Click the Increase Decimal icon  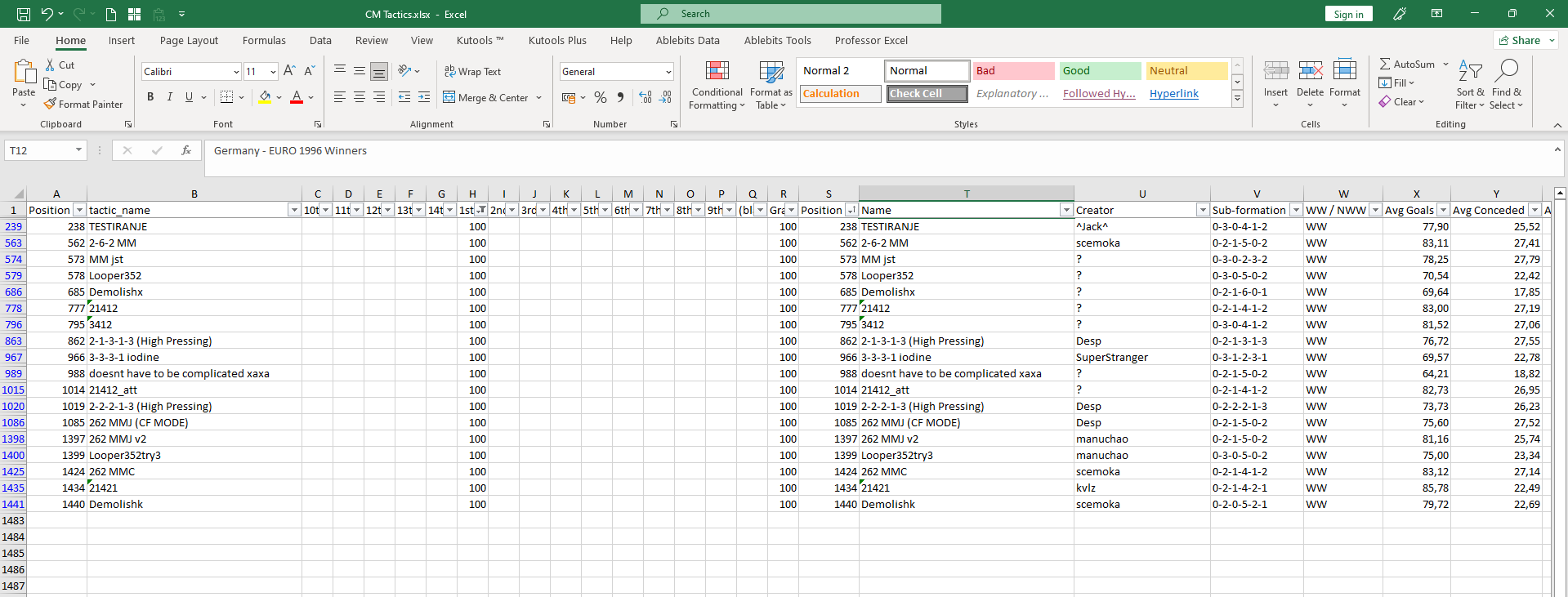[x=646, y=97]
